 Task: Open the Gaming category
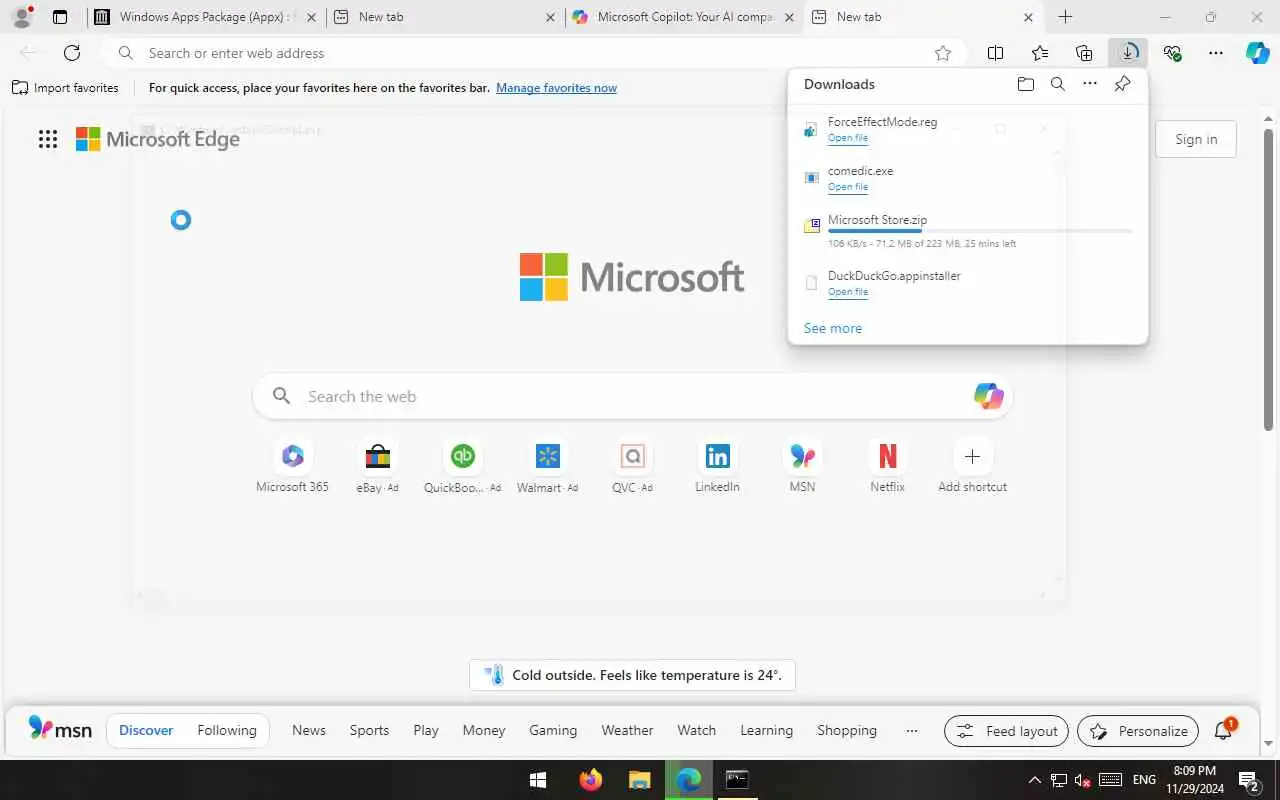tap(553, 731)
